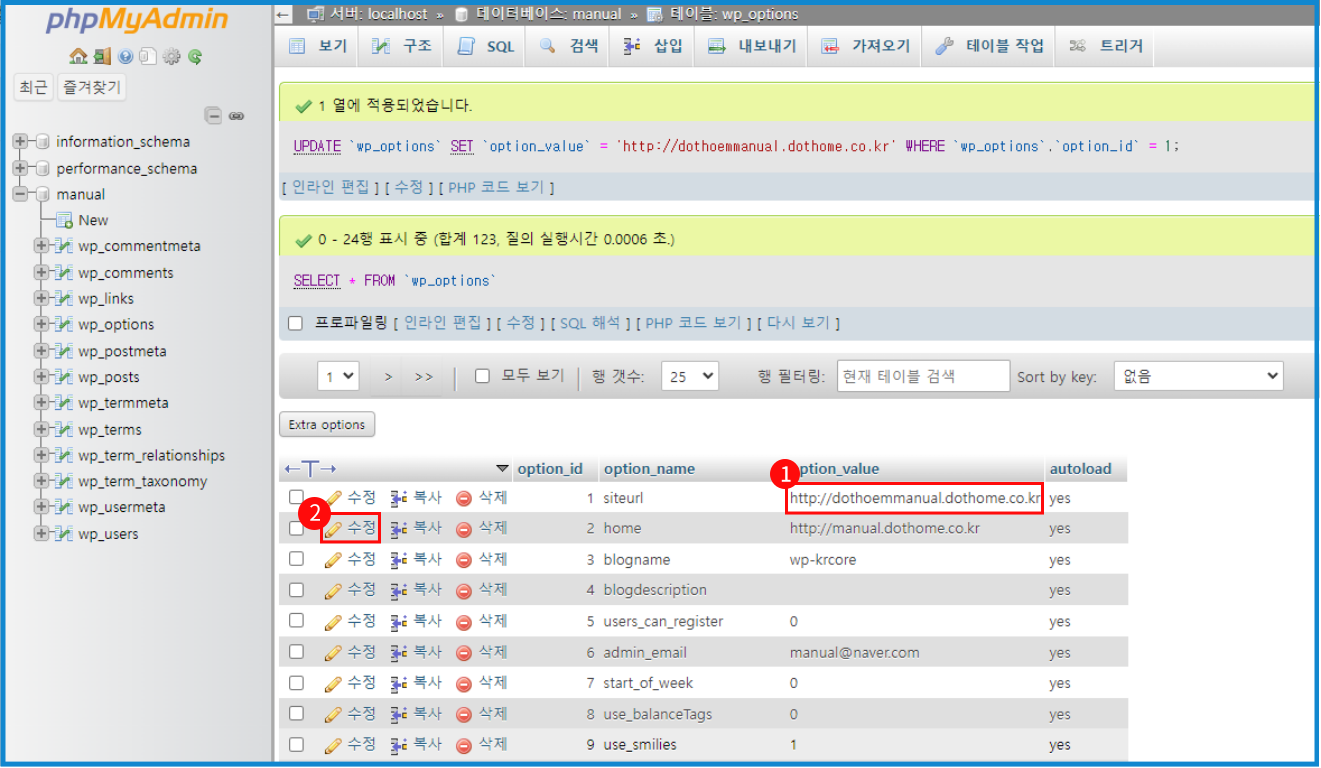
Task: Enable the 모두 보기 checkbox
Action: point(483,375)
